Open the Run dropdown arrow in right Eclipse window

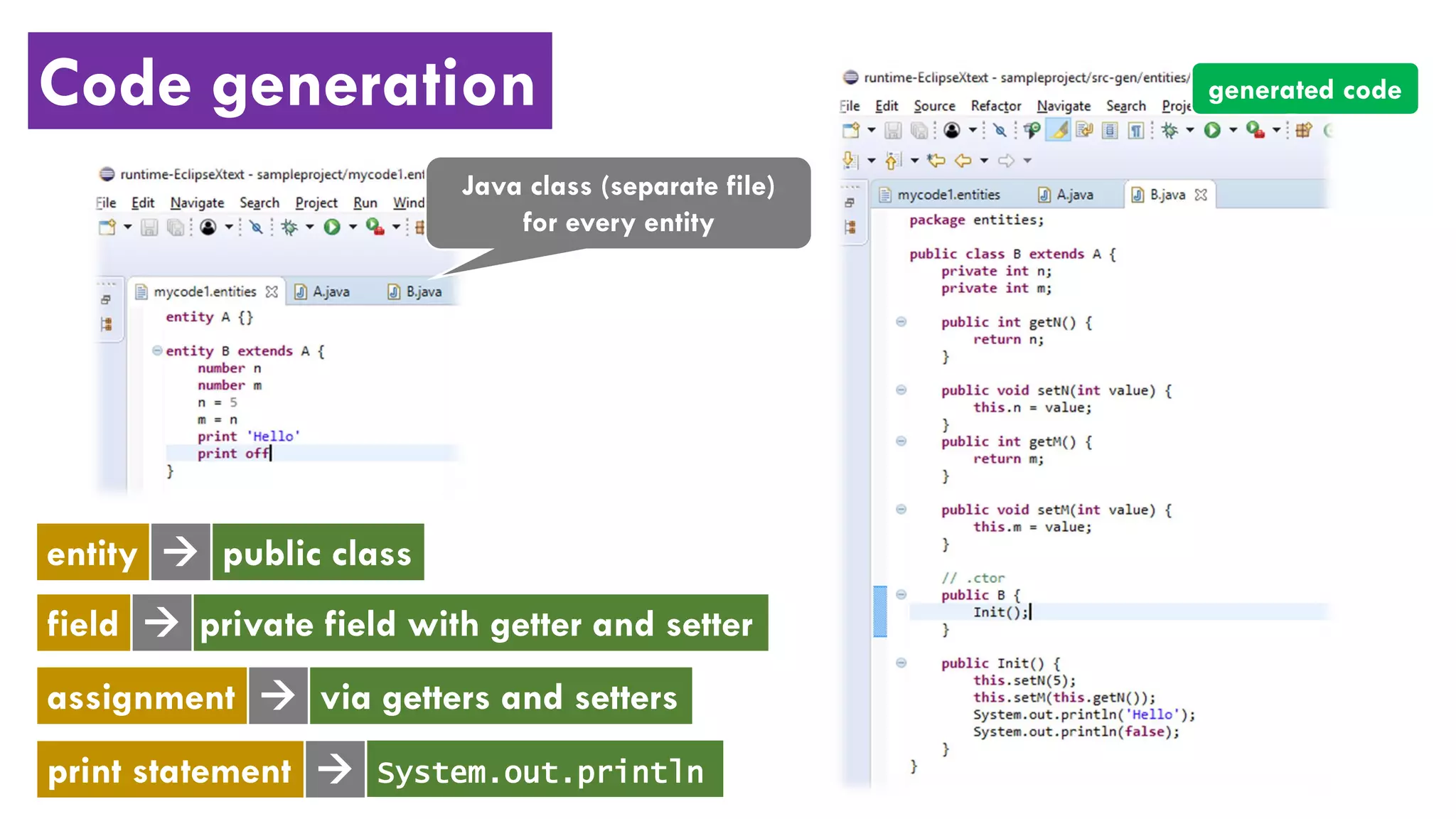coord(1233,130)
